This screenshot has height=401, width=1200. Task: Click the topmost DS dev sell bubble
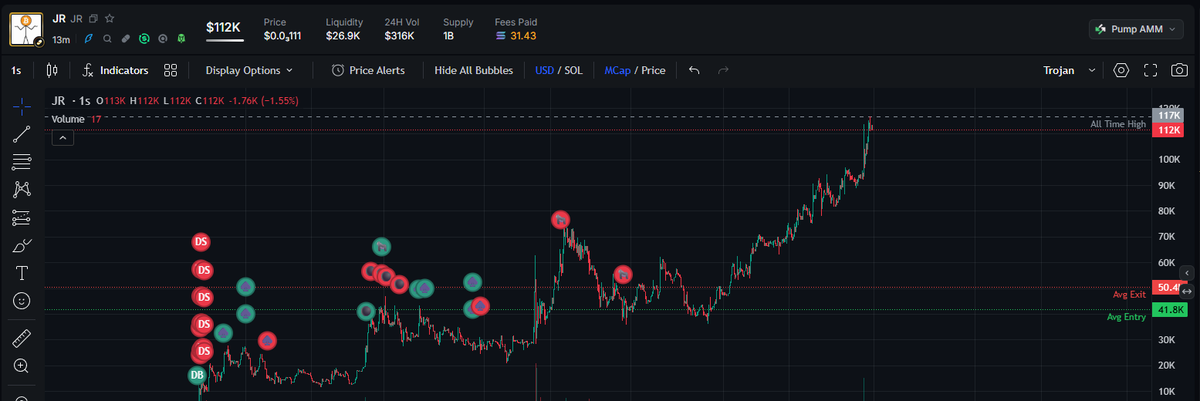[x=202, y=242]
